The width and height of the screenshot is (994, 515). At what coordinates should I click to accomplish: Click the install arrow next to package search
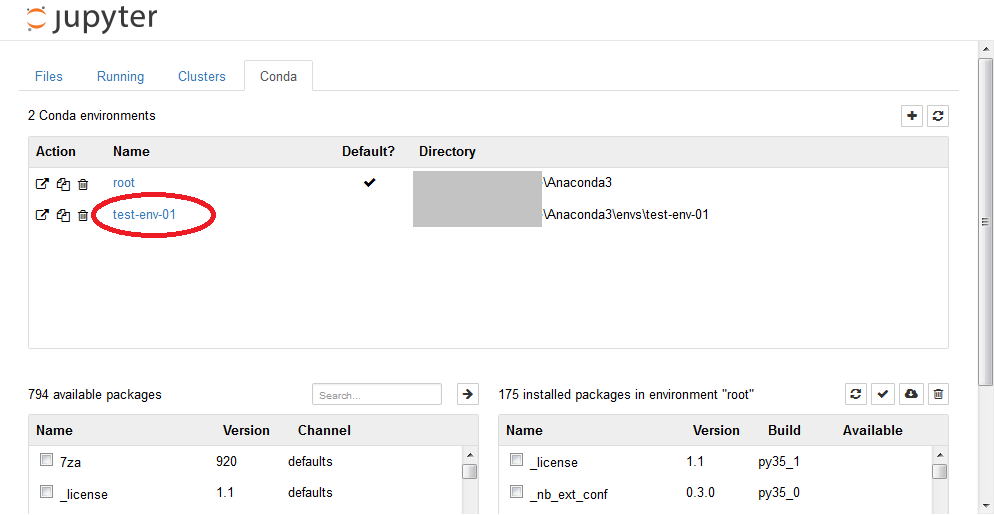[x=467, y=394]
